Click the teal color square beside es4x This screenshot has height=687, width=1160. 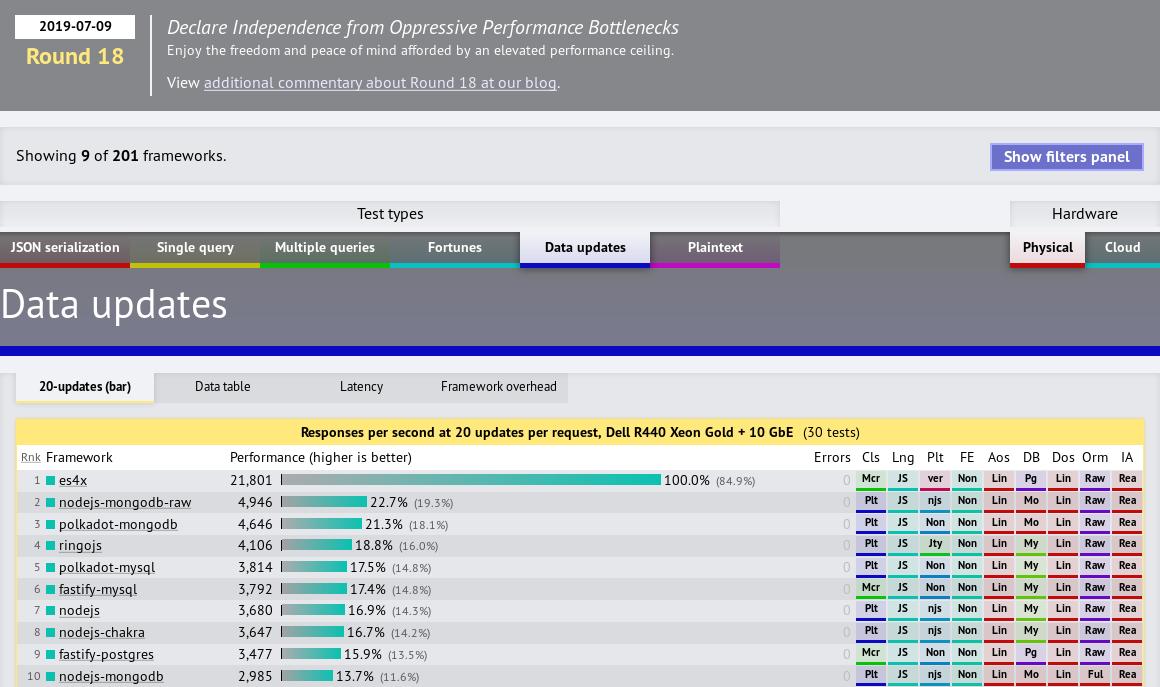pyautogui.click(x=51, y=481)
